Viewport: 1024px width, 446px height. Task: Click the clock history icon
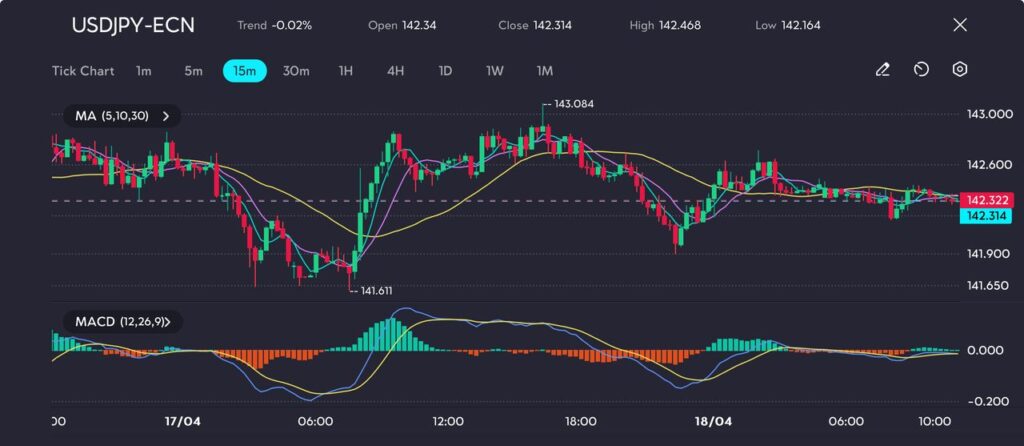point(921,70)
